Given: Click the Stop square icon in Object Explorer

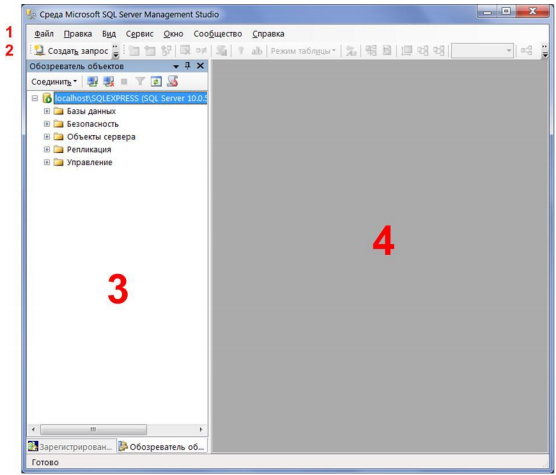Looking at the screenshot, I should [124, 82].
